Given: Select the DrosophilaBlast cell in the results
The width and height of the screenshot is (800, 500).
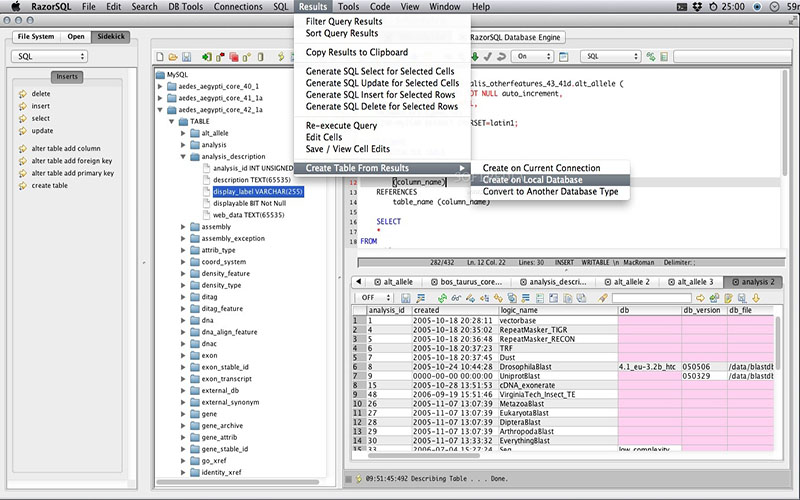Looking at the screenshot, I should (x=558, y=367).
